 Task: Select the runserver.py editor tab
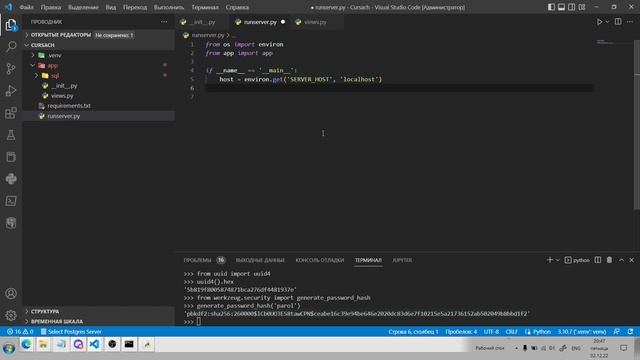pyautogui.click(x=260, y=22)
